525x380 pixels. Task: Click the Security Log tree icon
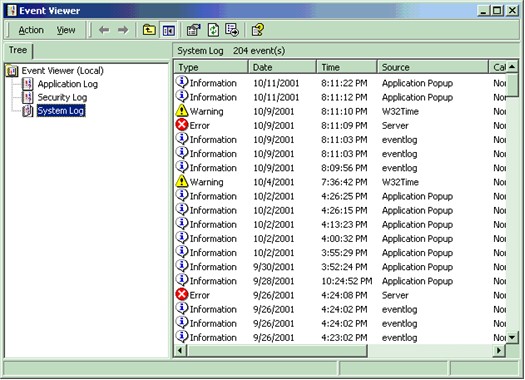(28, 97)
